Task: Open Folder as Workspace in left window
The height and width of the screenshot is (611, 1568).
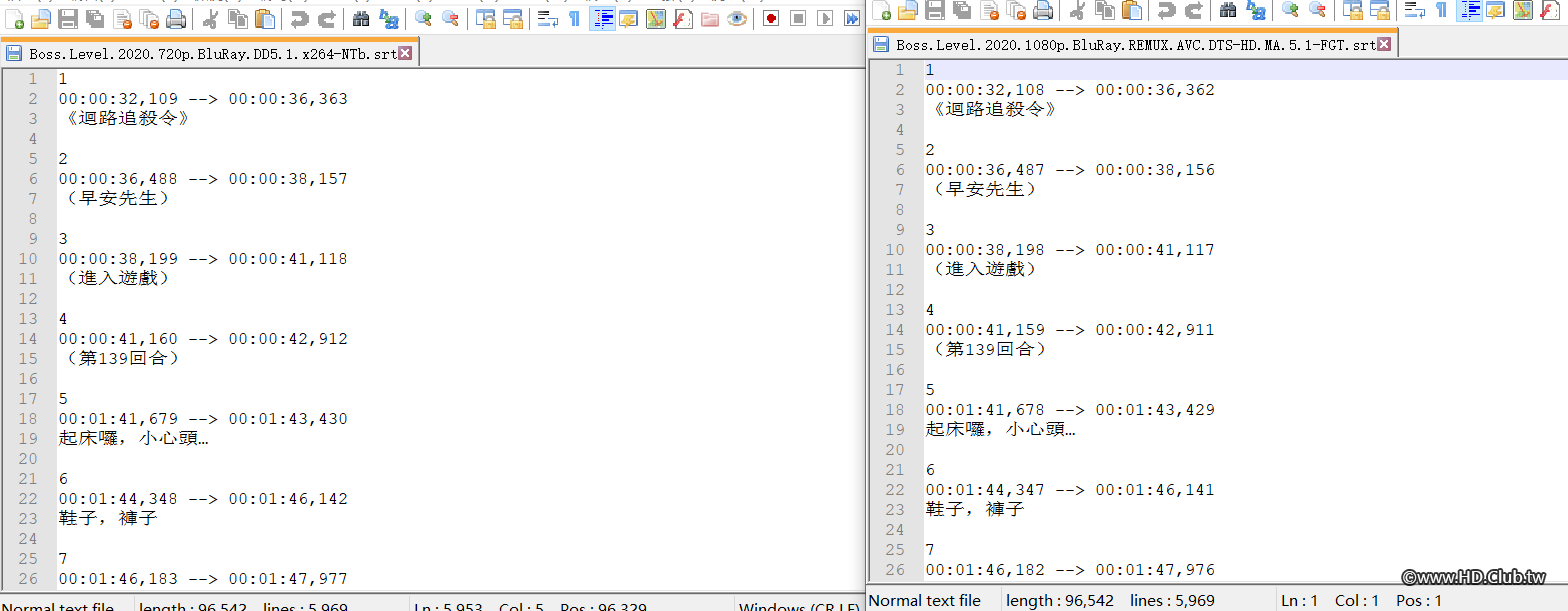Action: (710, 19)
